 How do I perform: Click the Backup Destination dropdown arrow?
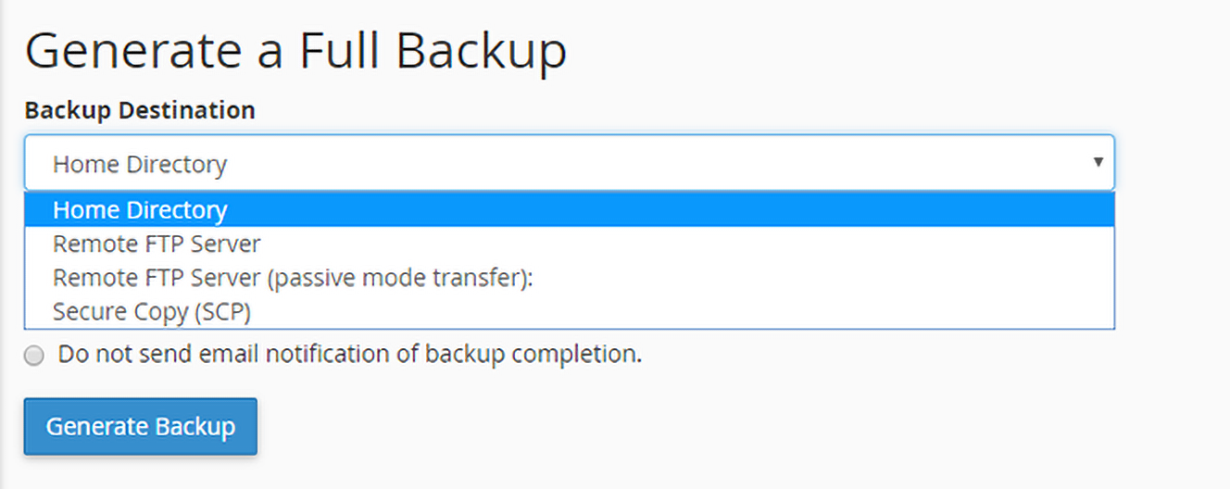click(1097, 163)
